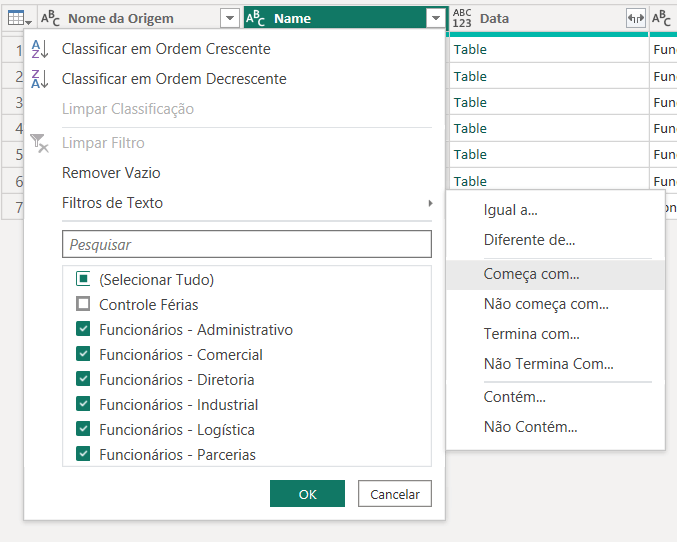Click the table menu icon at top-left corner
The image size is (677, 542).
point(19,19)
